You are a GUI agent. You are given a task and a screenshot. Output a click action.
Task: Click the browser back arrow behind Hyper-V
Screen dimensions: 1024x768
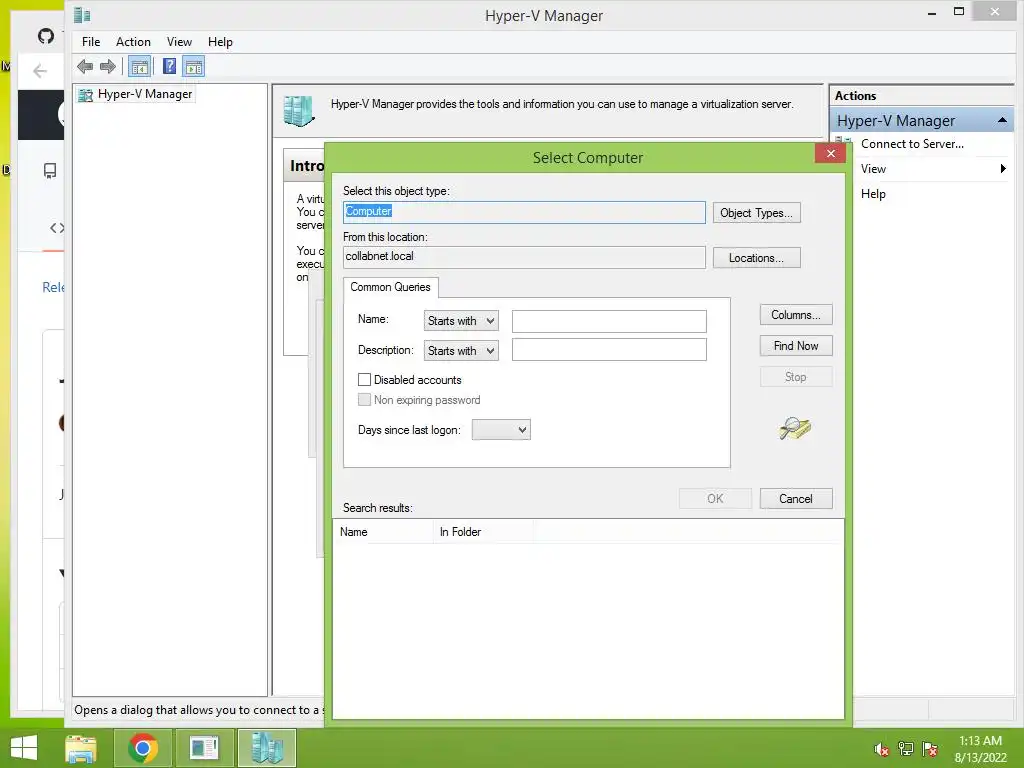(40, 71)
